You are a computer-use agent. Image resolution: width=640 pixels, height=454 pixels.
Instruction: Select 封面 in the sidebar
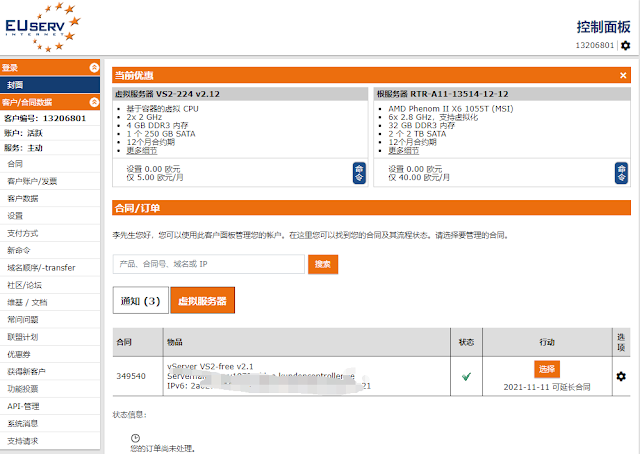(x=14, y=85)
